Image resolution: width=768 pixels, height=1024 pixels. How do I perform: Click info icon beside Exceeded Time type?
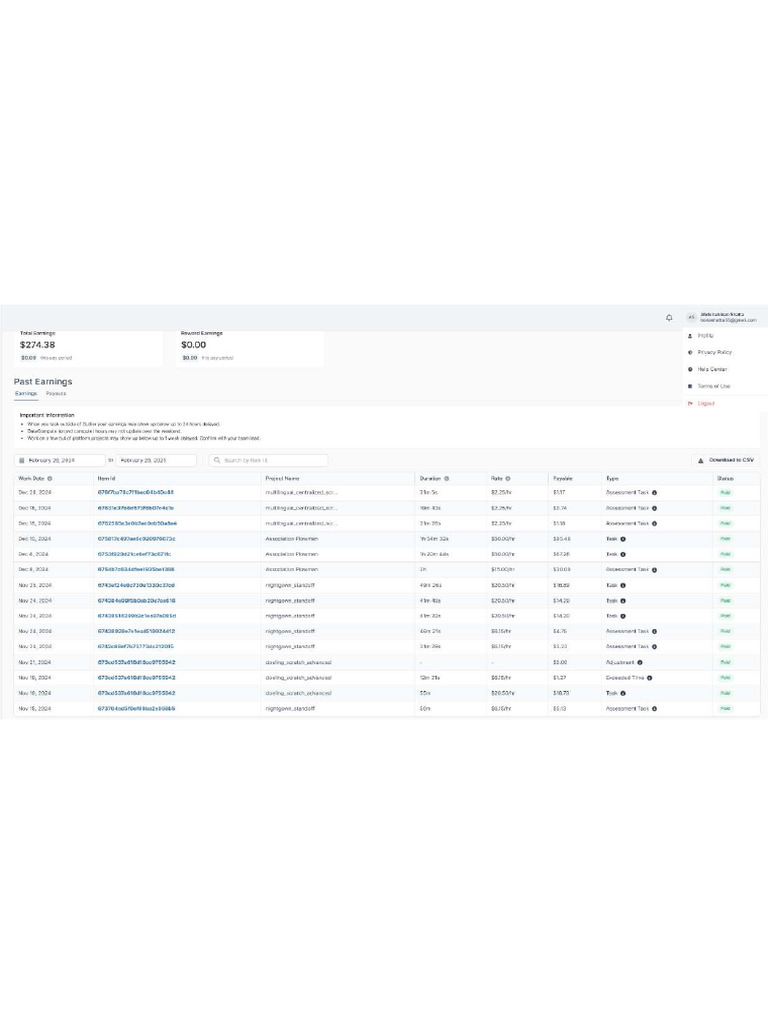[650, 677]
